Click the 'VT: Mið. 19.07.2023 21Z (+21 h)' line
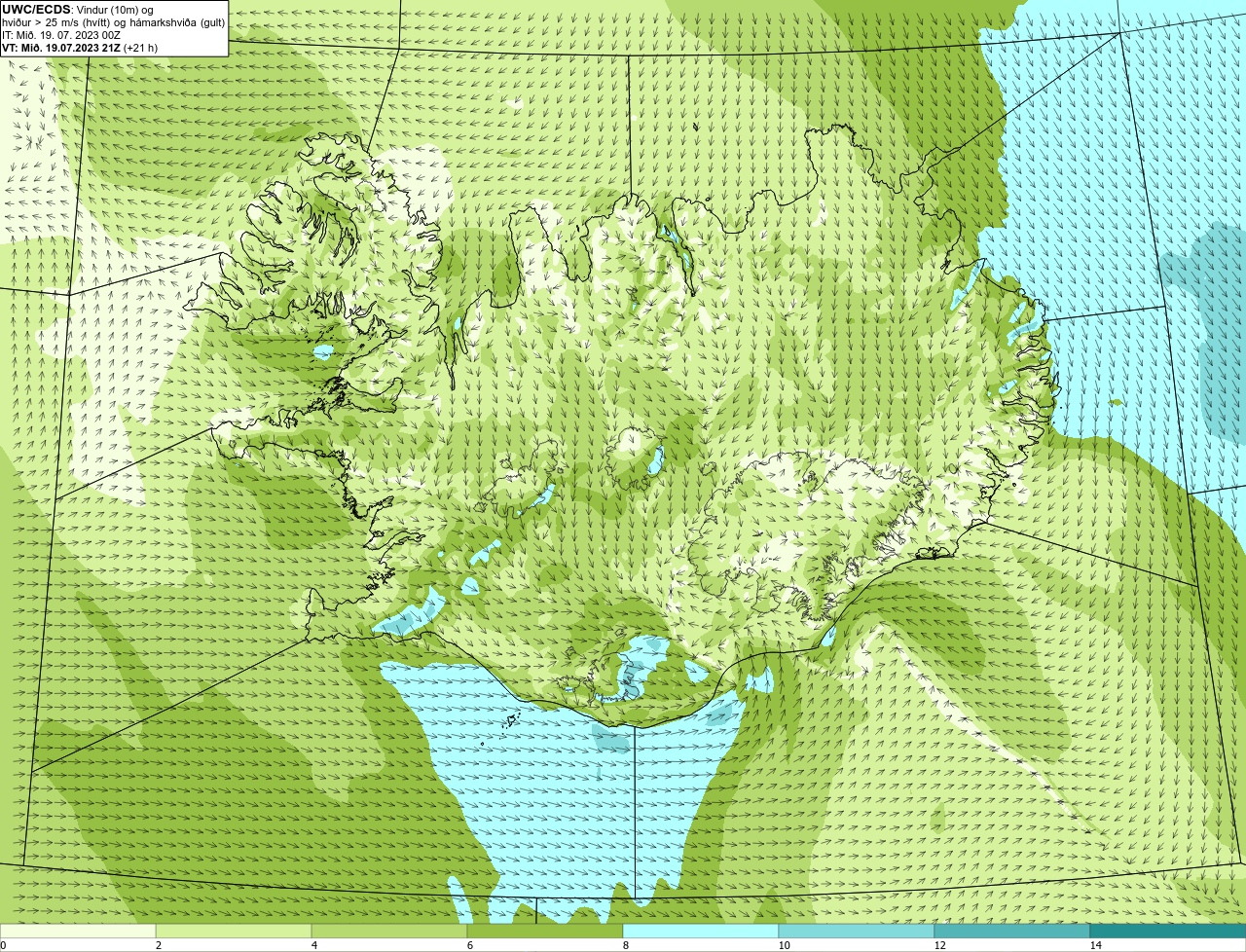 (80, 47)
